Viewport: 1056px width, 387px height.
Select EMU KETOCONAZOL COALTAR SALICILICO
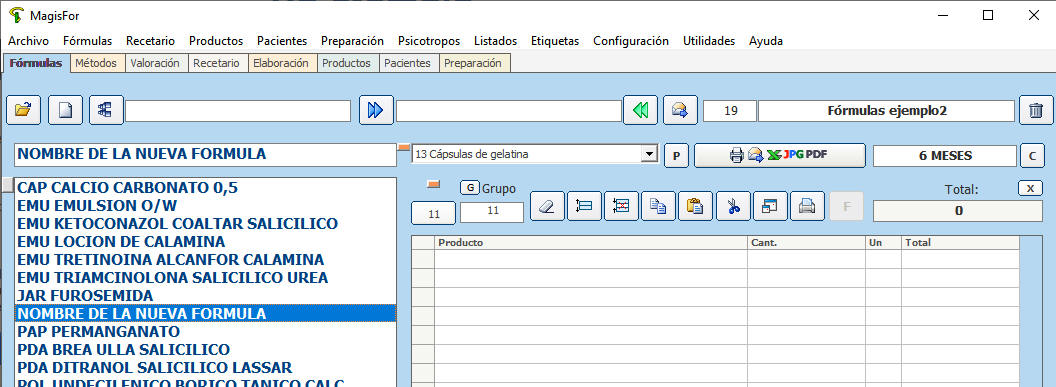coord(205,223)
